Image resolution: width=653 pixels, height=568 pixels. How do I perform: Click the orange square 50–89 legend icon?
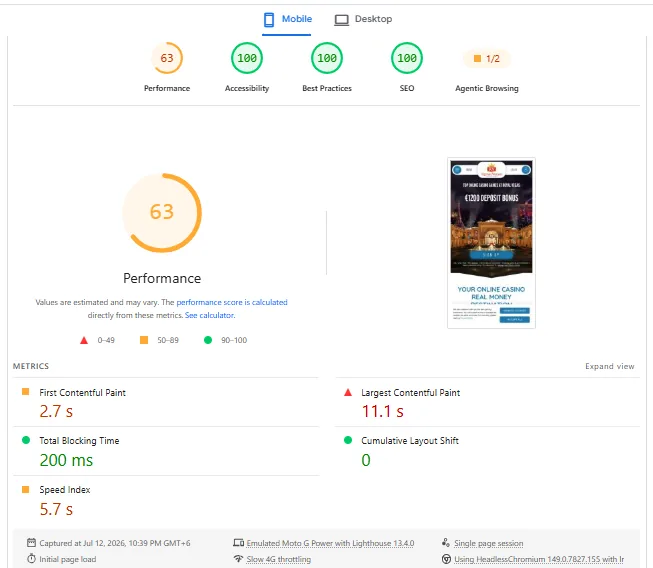[144, 340]
